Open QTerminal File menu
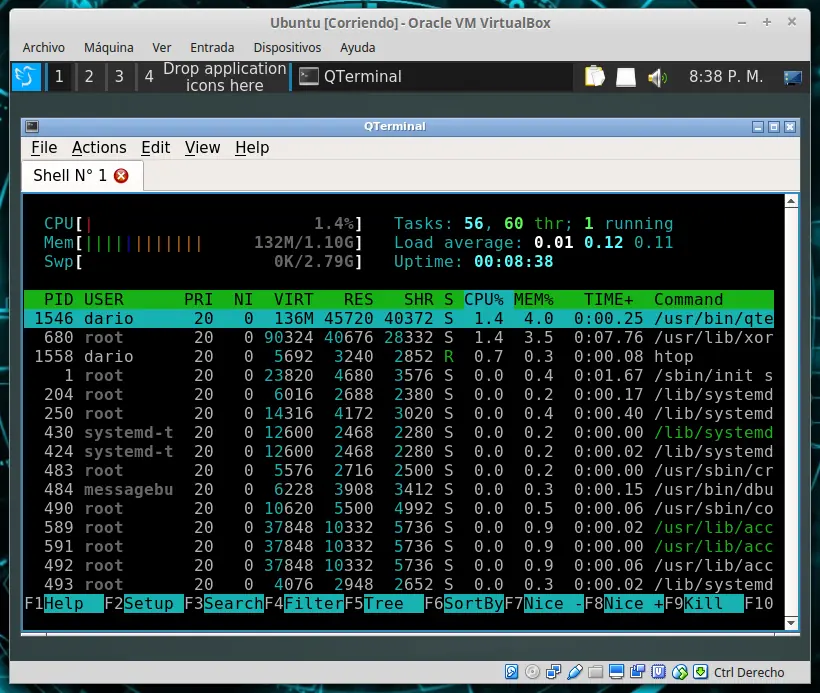Viewport: 820px width, 693px height. (x=44, y=148)
